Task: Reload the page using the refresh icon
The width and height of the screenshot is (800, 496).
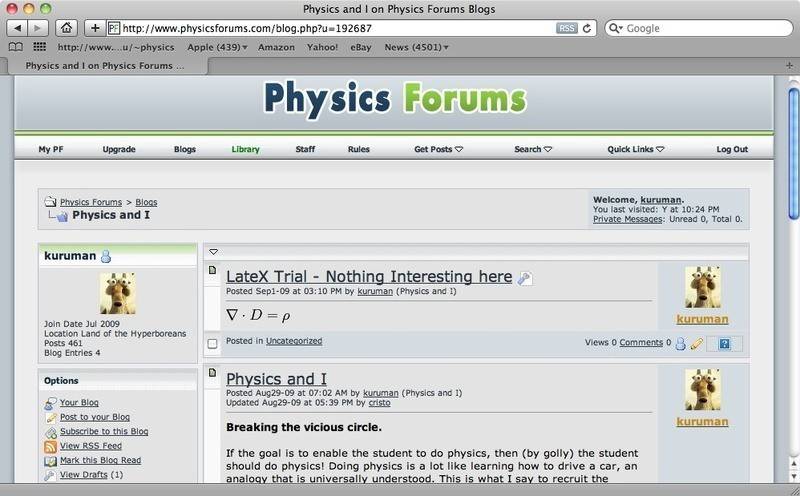Action: (587, 29)
